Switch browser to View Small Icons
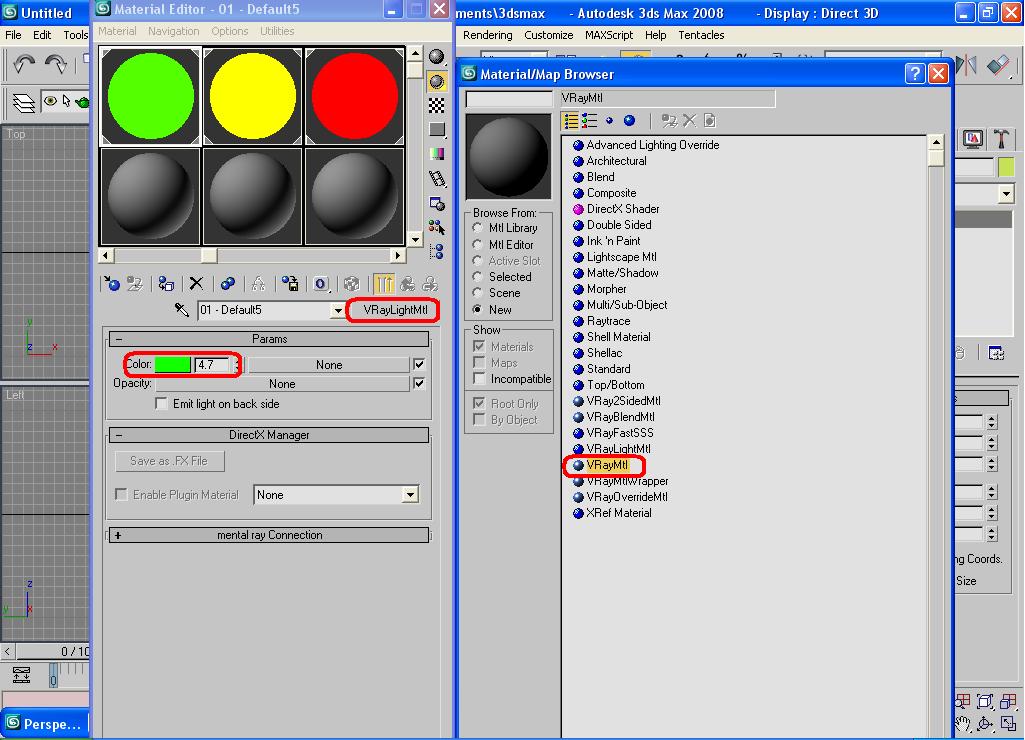1025x740 pixels. tap(609, 121)
